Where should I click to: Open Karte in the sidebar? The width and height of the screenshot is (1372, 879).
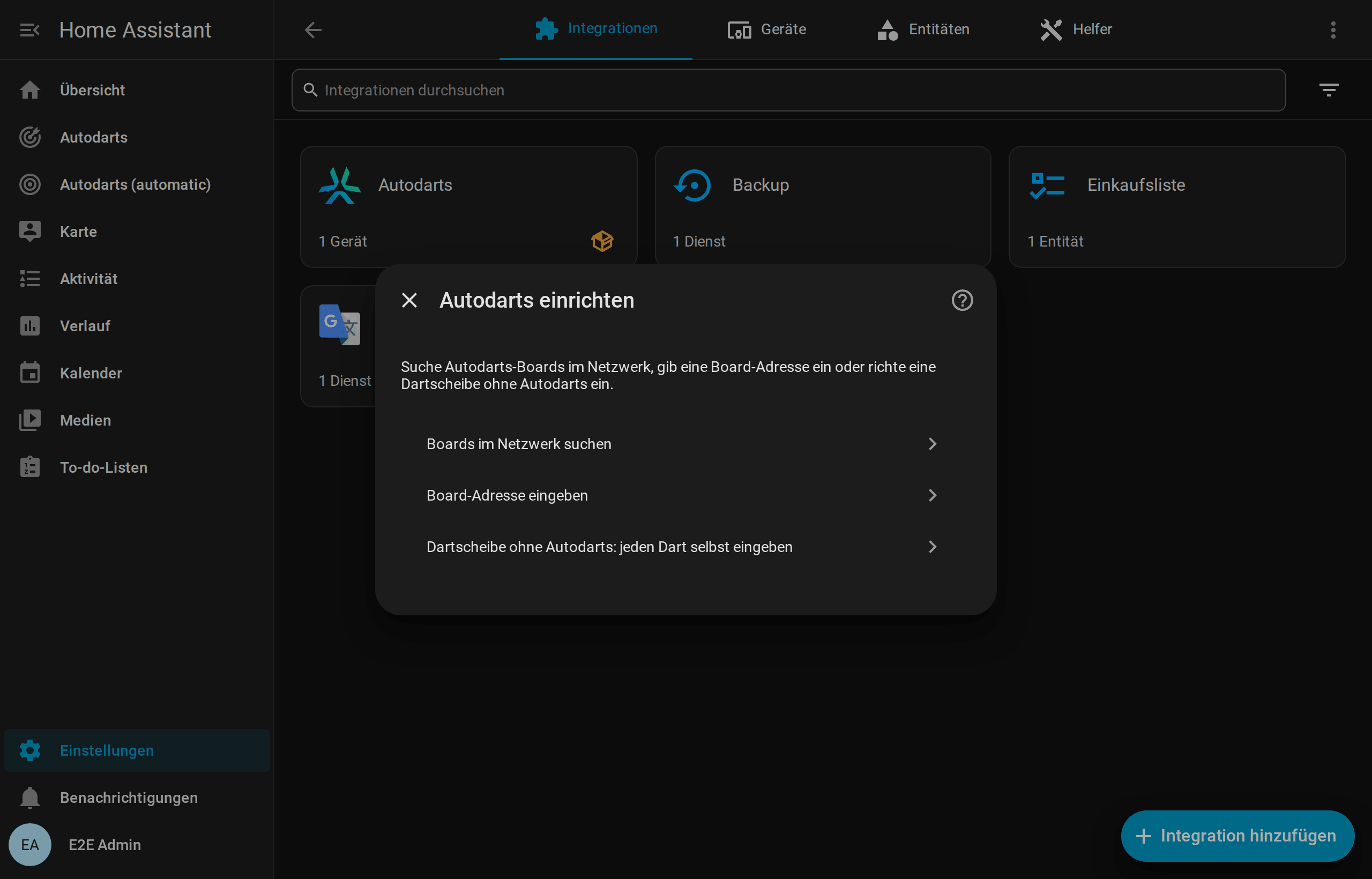[x=137, y=232]
